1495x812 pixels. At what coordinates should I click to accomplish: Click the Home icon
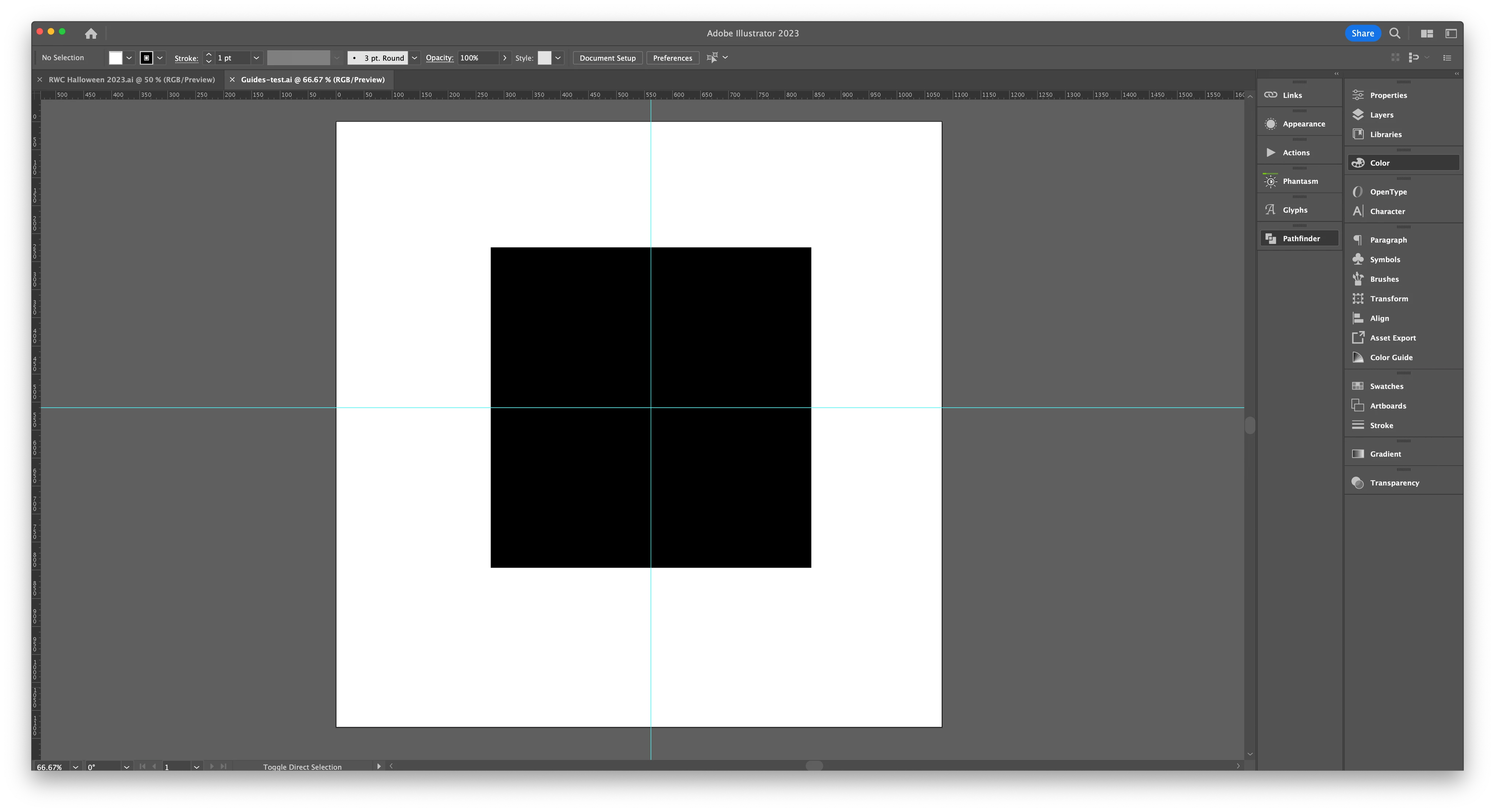tap(91, 34)
